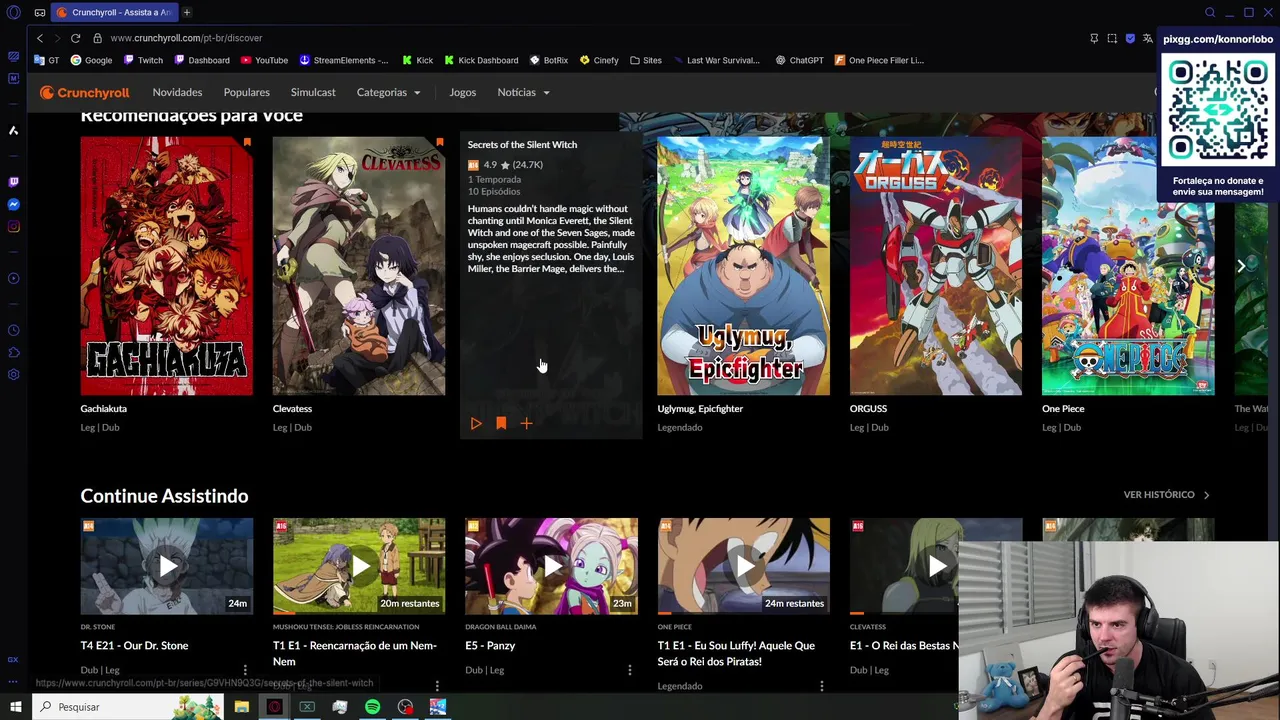Open options menu for One Piece T1 E1
1280x720 pixels.
click(821, 686)
